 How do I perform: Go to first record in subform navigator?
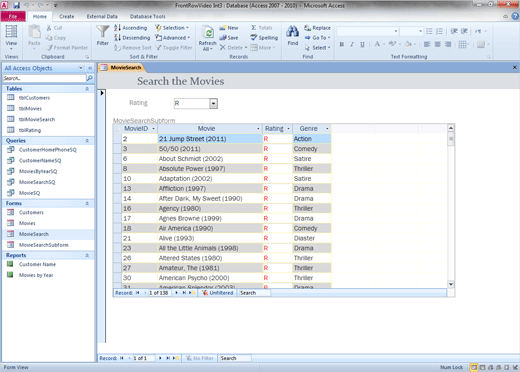pyautogui.click(x=137, y=293)
